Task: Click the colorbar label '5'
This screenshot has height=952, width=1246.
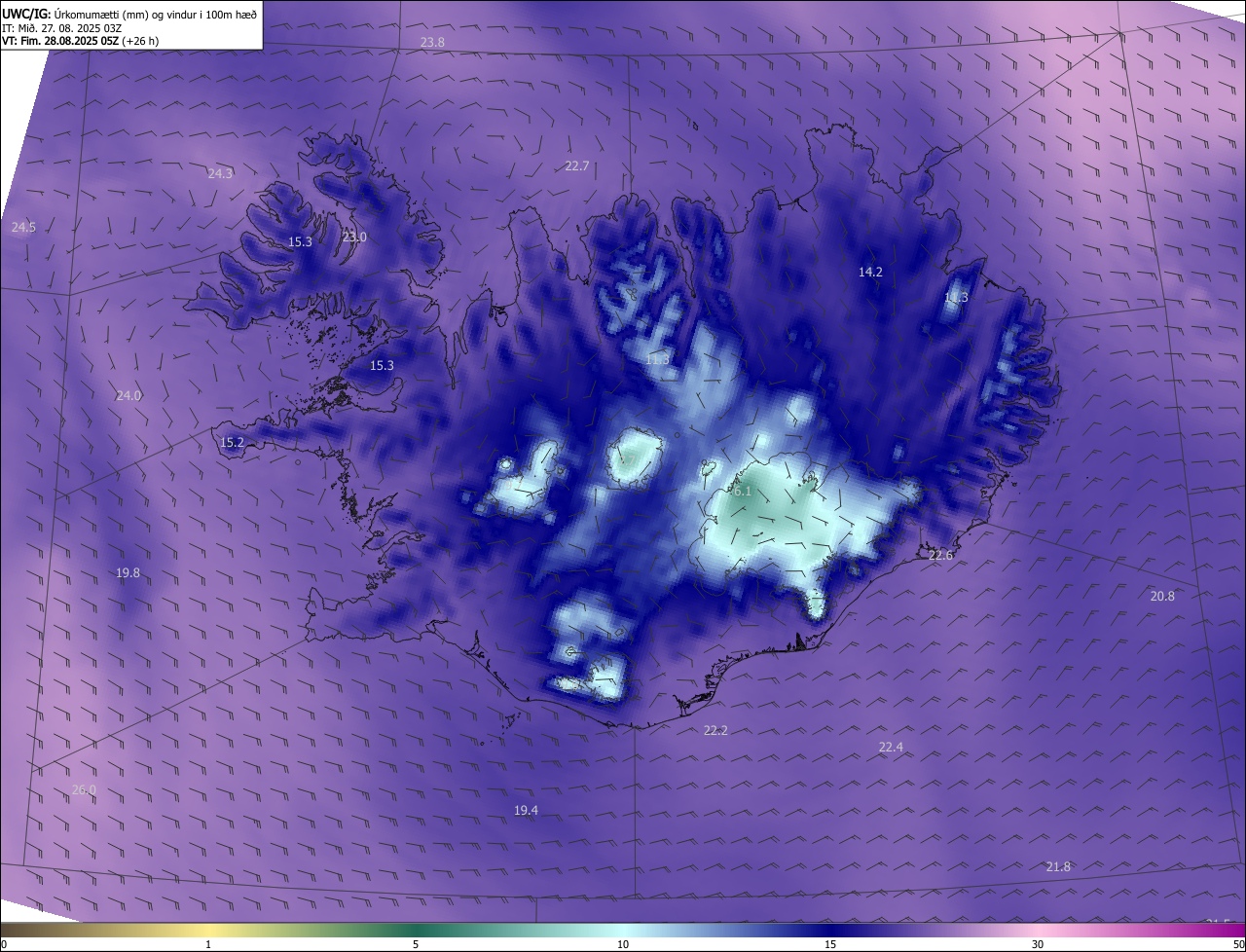Action: (x=416, y=944)
